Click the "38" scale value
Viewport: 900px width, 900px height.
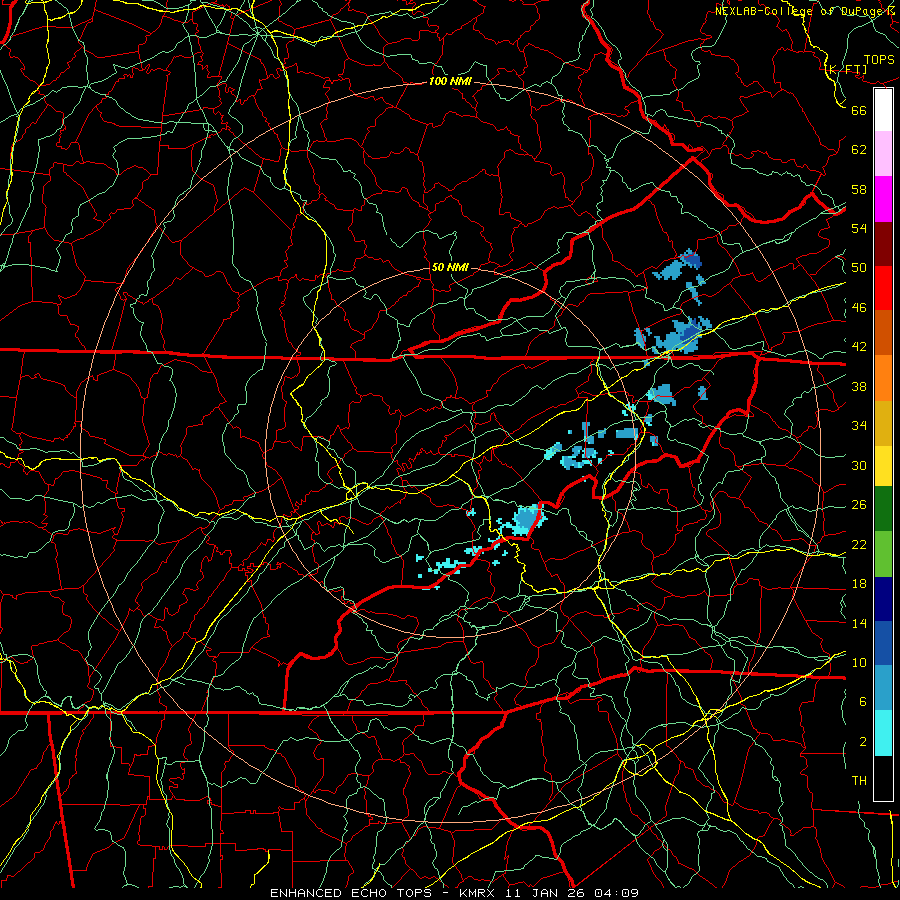(859, 386)
